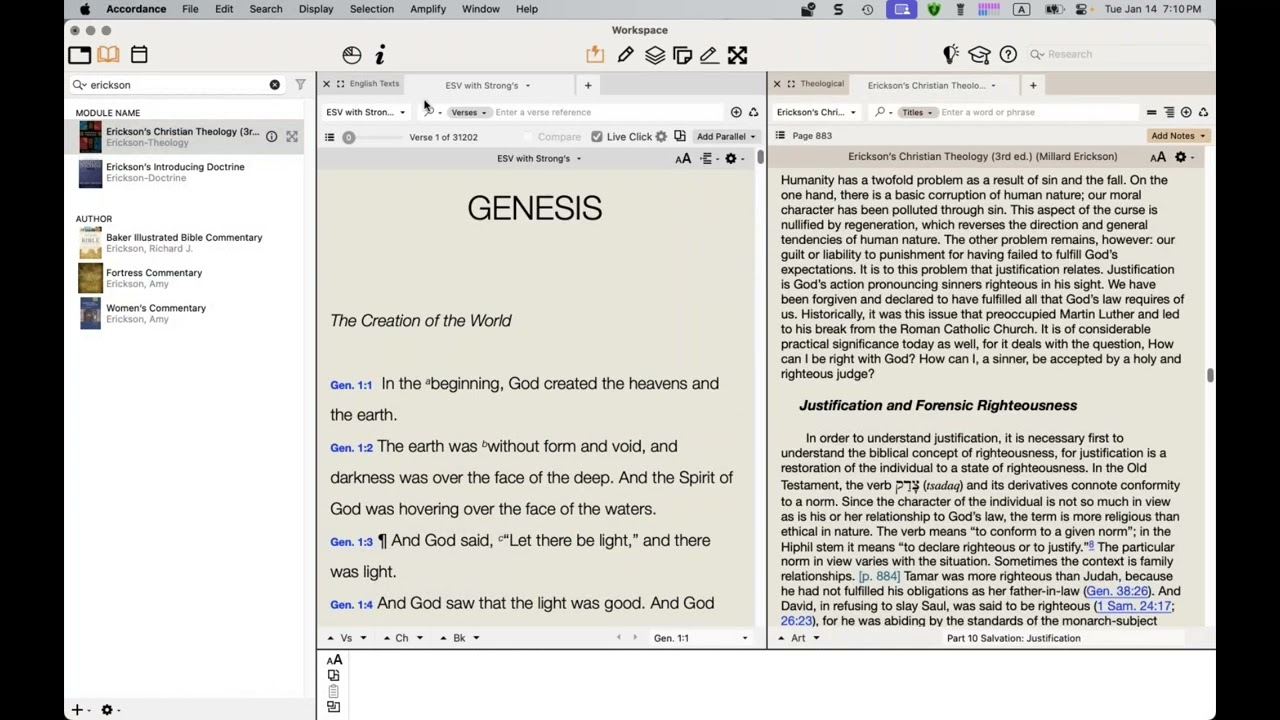Image resolution: width=1280 pixels, height=720 pixels.
Task: Click the open-book reading icon in toolbar
Action: click(x=108, y=55)
